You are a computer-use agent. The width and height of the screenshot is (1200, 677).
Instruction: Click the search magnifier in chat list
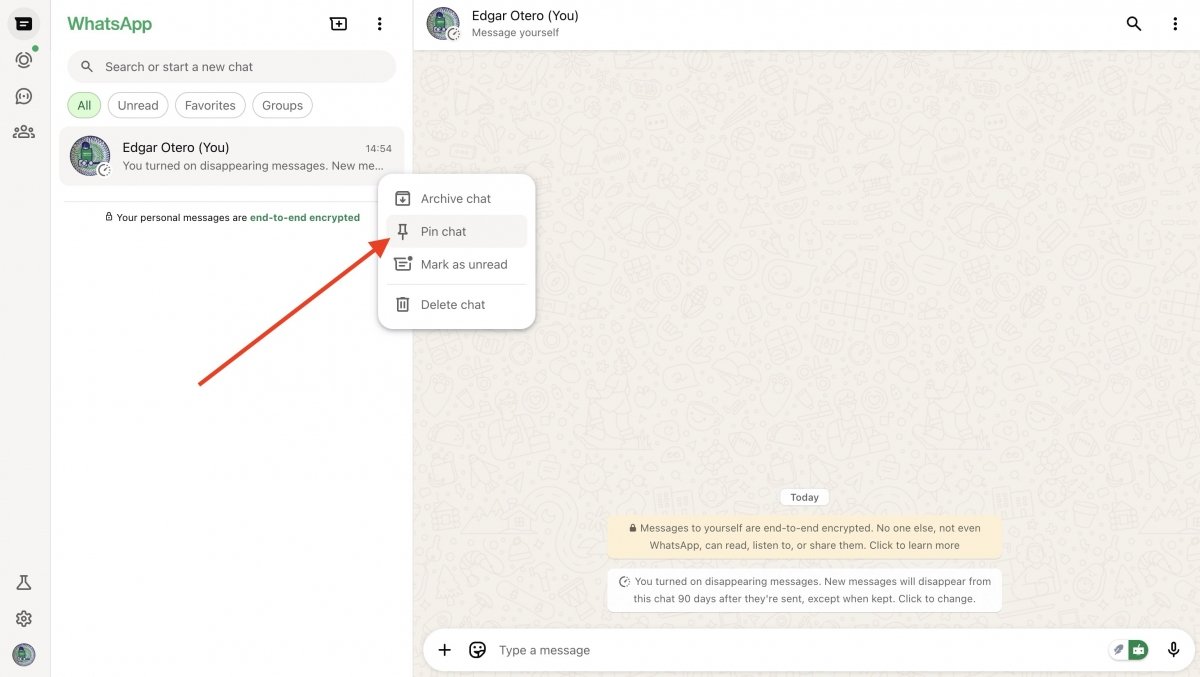click(87, 67)
